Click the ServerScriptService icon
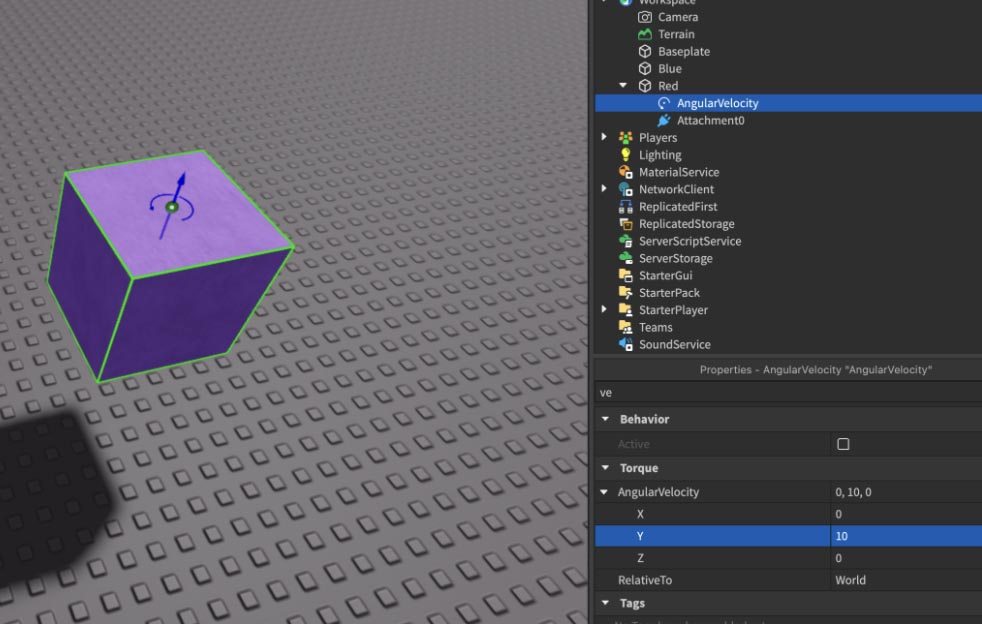 626,241
